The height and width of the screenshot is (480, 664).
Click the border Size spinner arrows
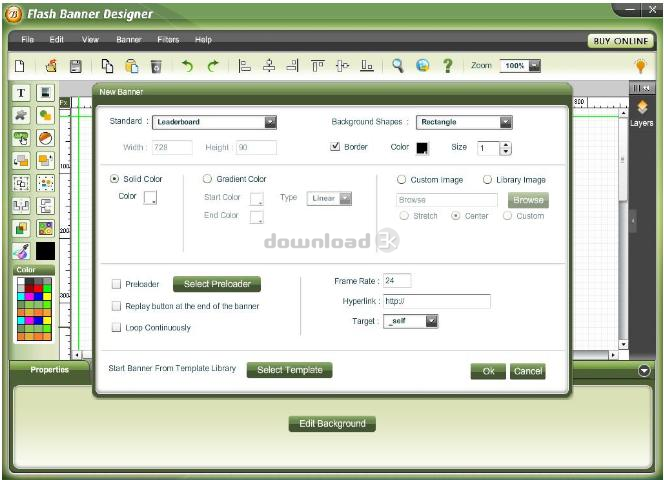click(x=506, y=148)
